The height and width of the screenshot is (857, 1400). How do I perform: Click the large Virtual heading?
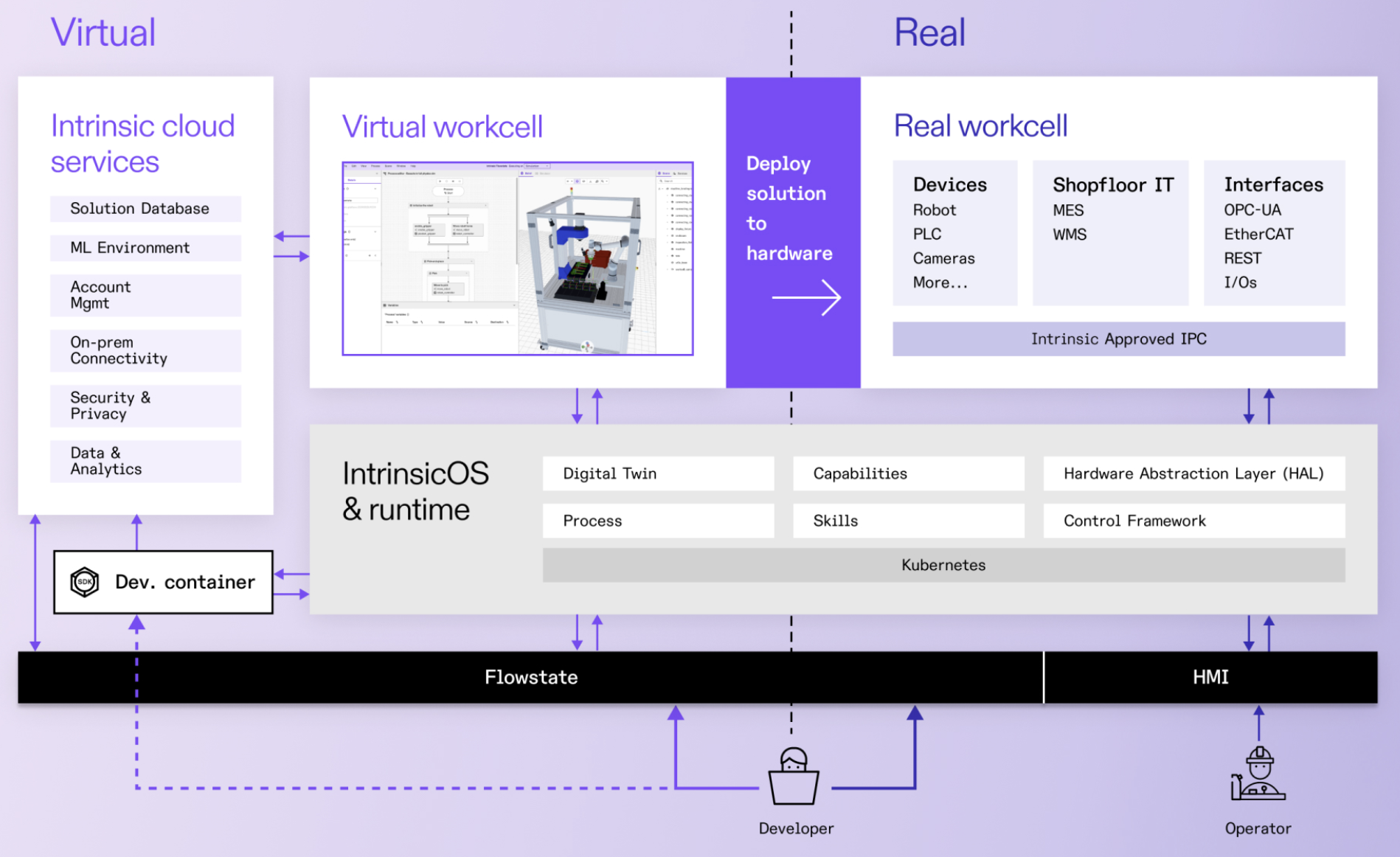coord(103,32)
